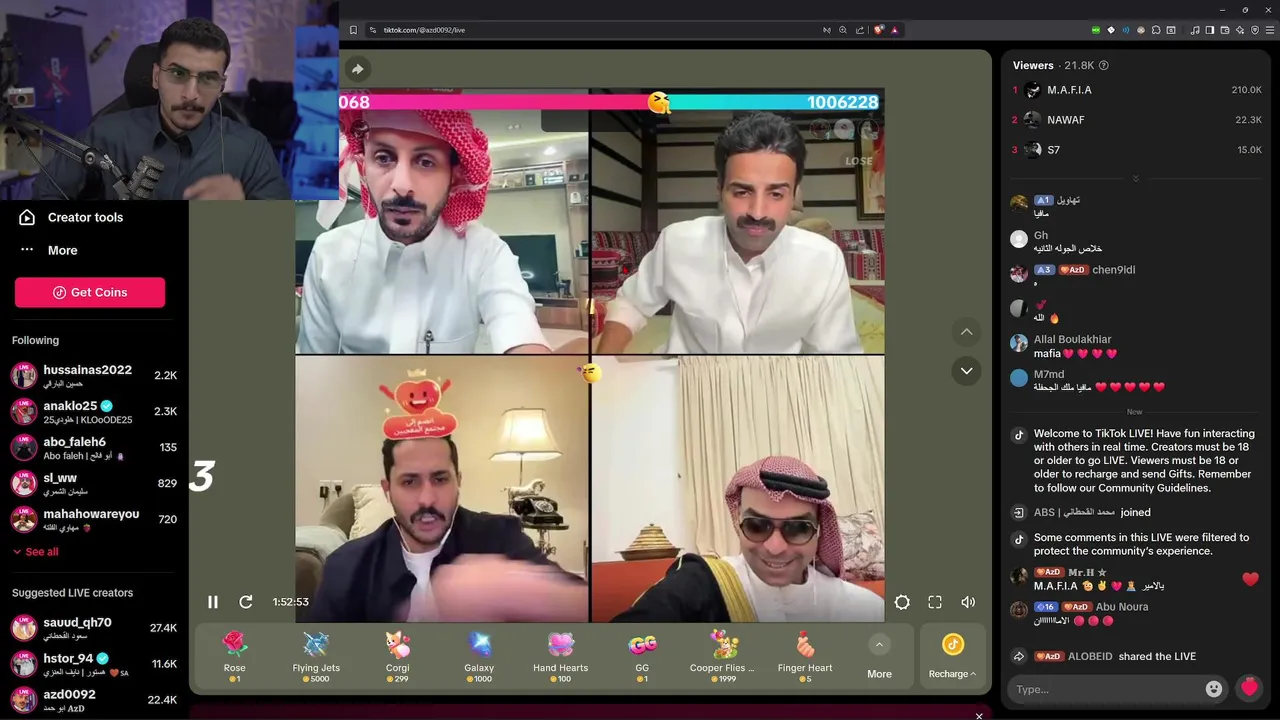Send a Finger Heart gift

coord(805,656)
